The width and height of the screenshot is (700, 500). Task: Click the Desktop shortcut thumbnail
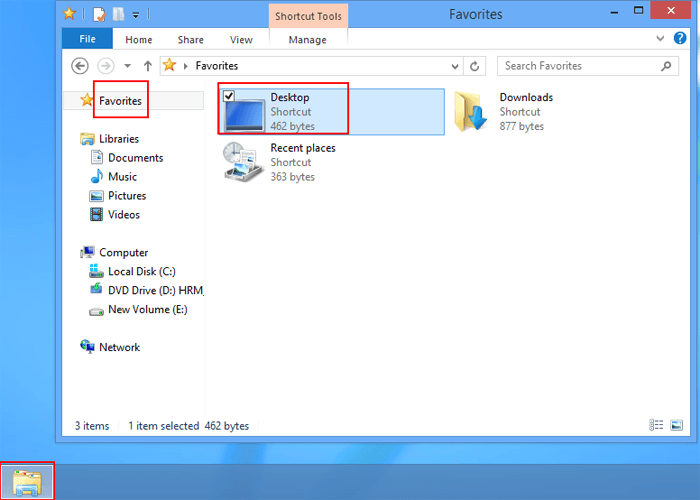click(x=244, y=115)
